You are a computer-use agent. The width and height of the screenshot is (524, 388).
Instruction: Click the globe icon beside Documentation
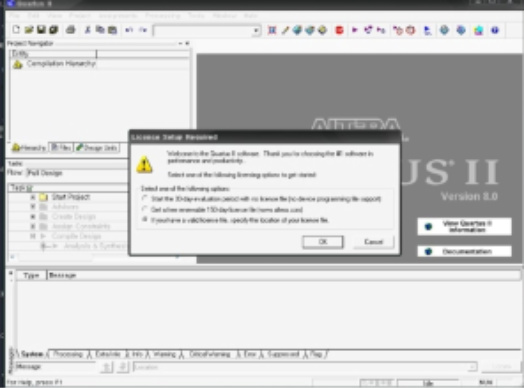pyautogui.click(x=428, y=252)
